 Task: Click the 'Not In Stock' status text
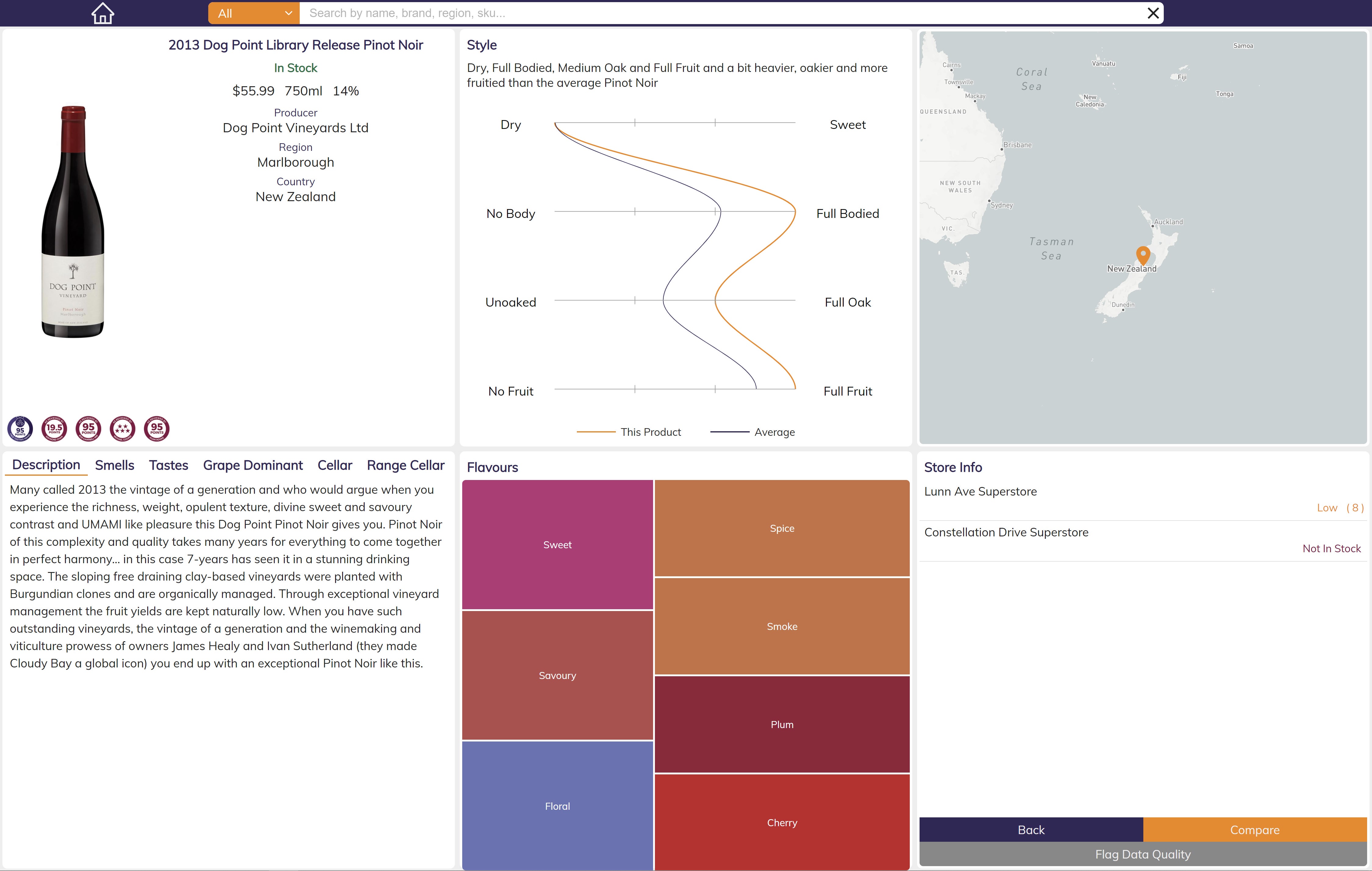1331,549
